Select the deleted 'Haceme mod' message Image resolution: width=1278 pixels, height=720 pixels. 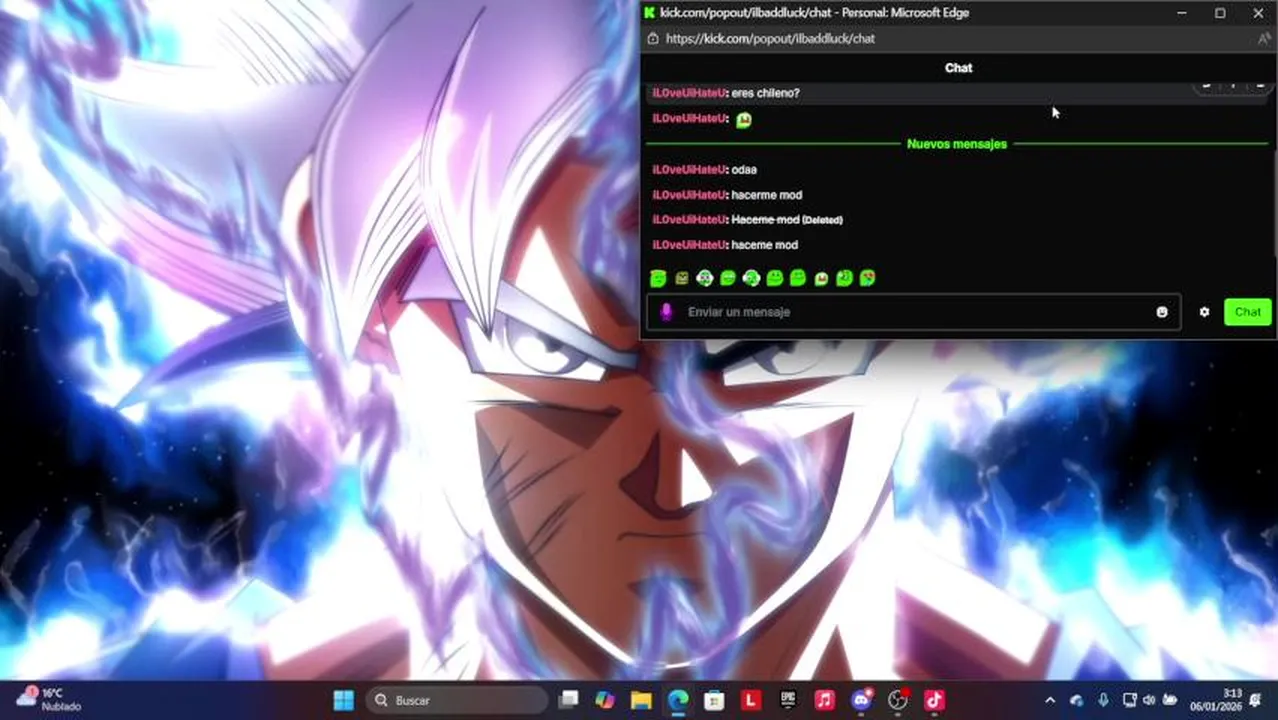pos(765,220)
